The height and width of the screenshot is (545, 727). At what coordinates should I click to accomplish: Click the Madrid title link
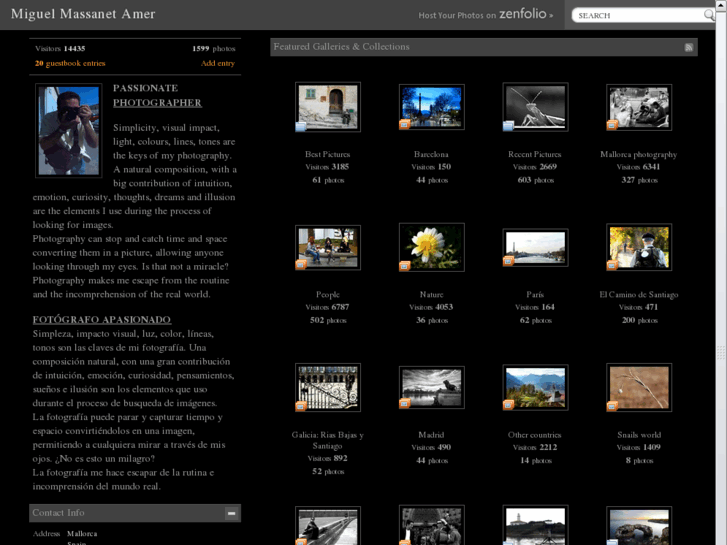pos(431,435)
